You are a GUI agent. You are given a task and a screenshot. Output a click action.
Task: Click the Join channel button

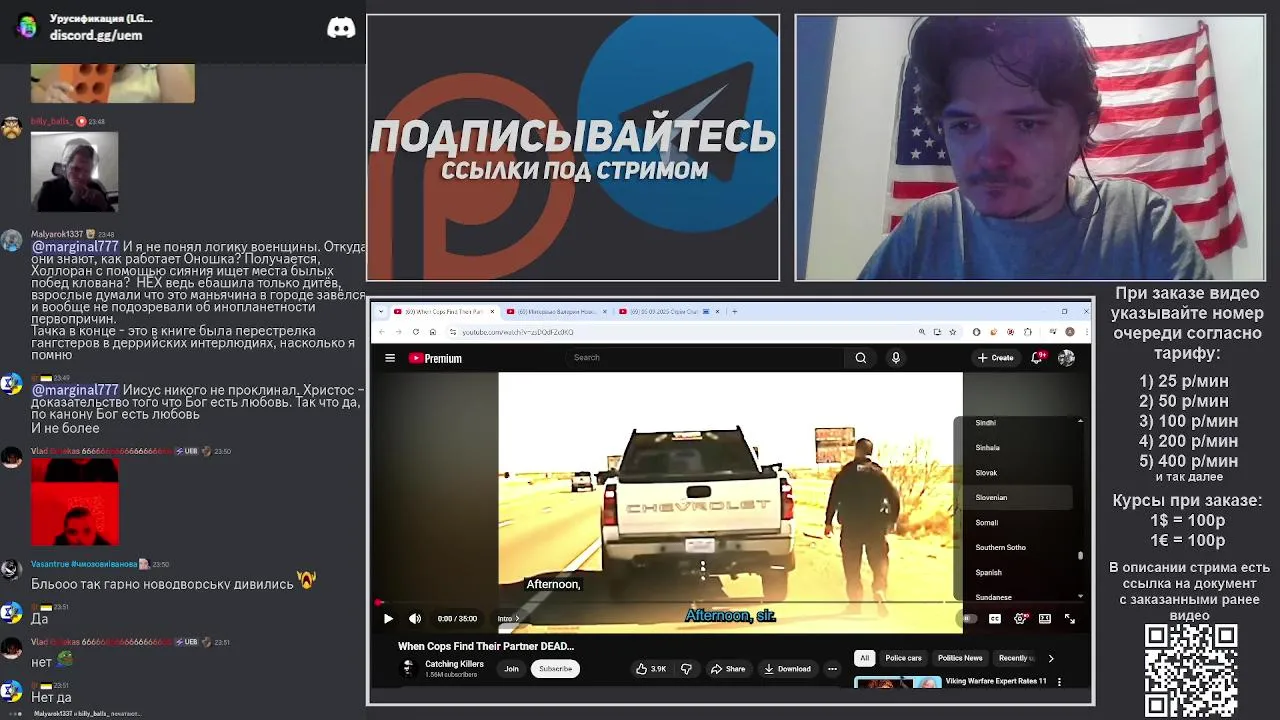(x=511, y=669)
